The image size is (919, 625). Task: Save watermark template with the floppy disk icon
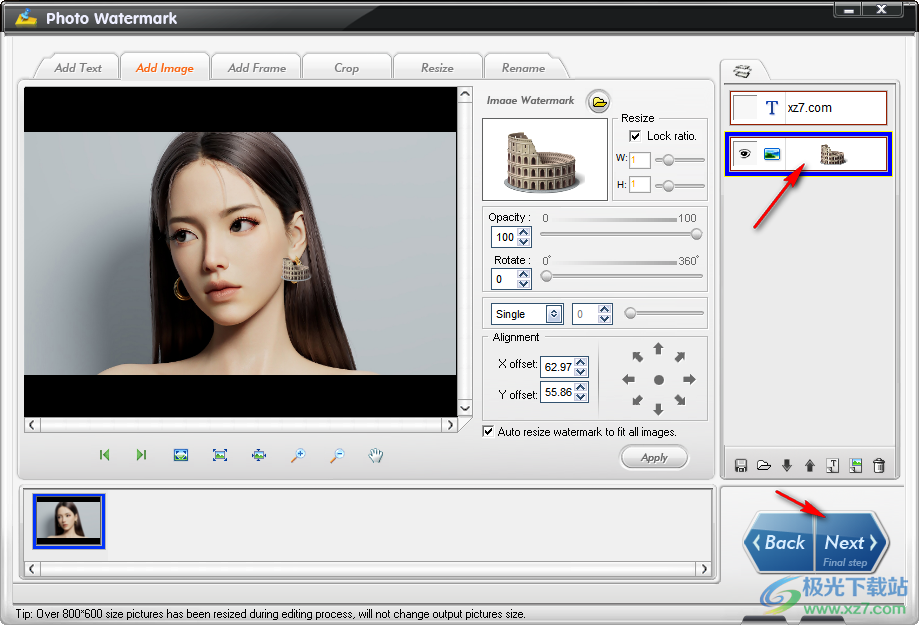[741, 466]
